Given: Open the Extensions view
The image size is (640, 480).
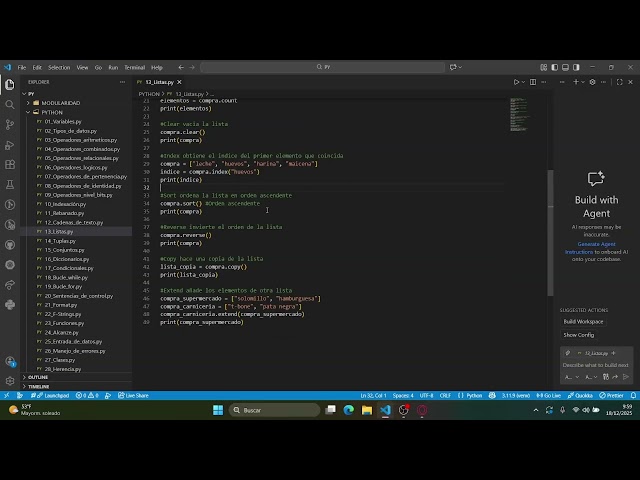Looking at the screenshot, I should (x=10, y=164).
